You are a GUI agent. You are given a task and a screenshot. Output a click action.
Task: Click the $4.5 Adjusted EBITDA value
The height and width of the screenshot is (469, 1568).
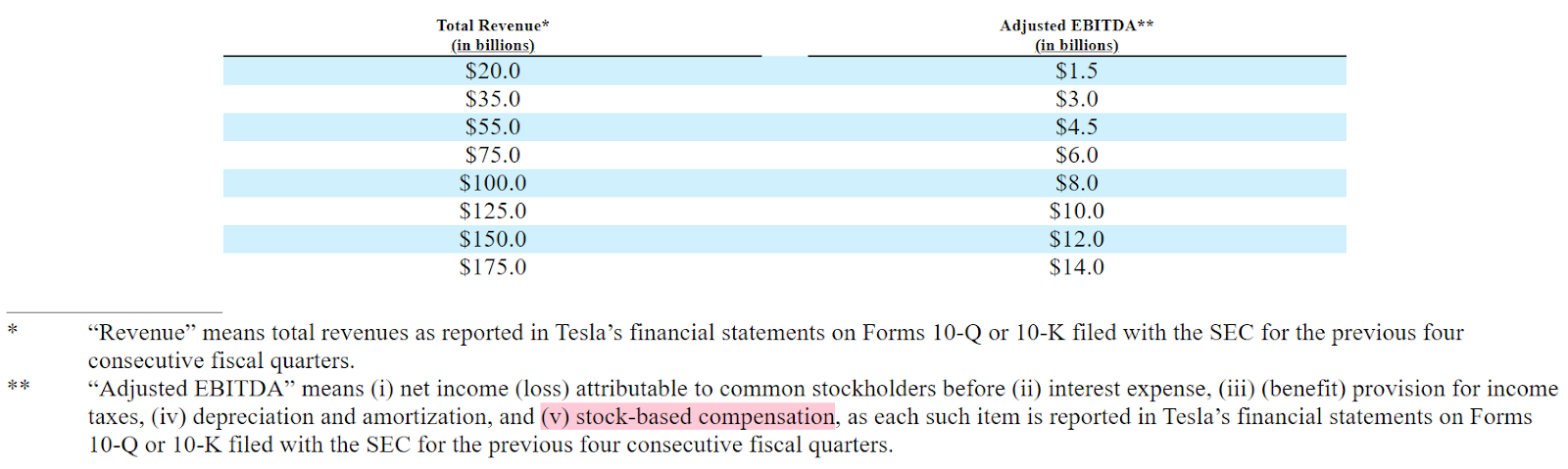[1076, 127]
